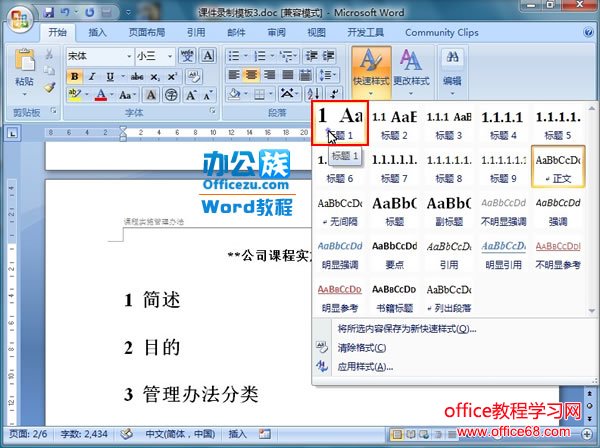
Task: Open the font size dropdown
Action: [170, 57]
